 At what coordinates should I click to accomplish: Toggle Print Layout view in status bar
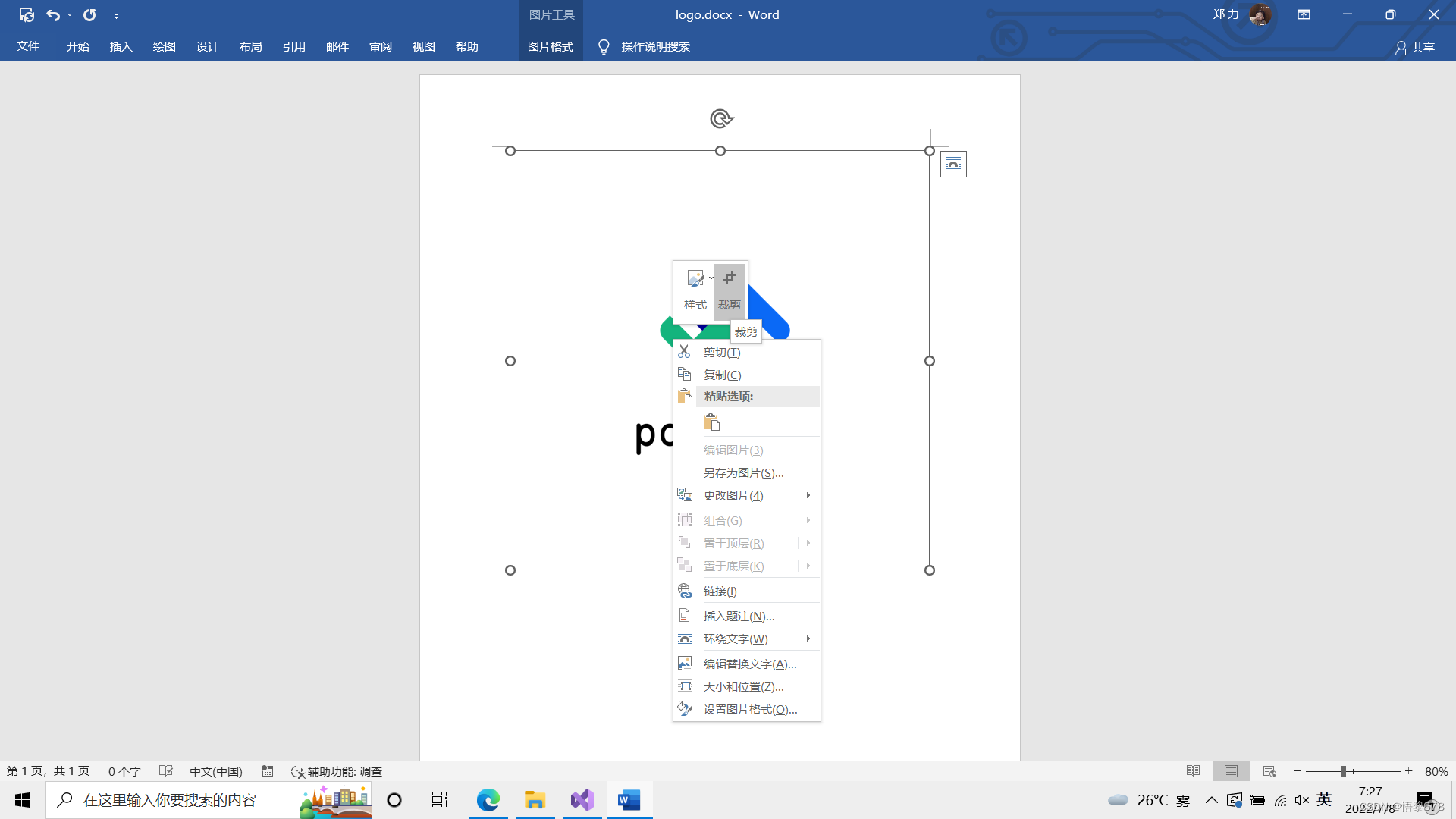[x=1231, y=771]
